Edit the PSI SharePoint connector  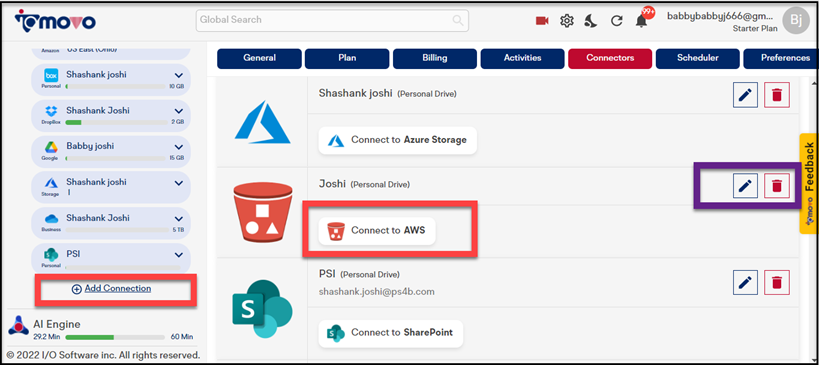tap(745, 282)
